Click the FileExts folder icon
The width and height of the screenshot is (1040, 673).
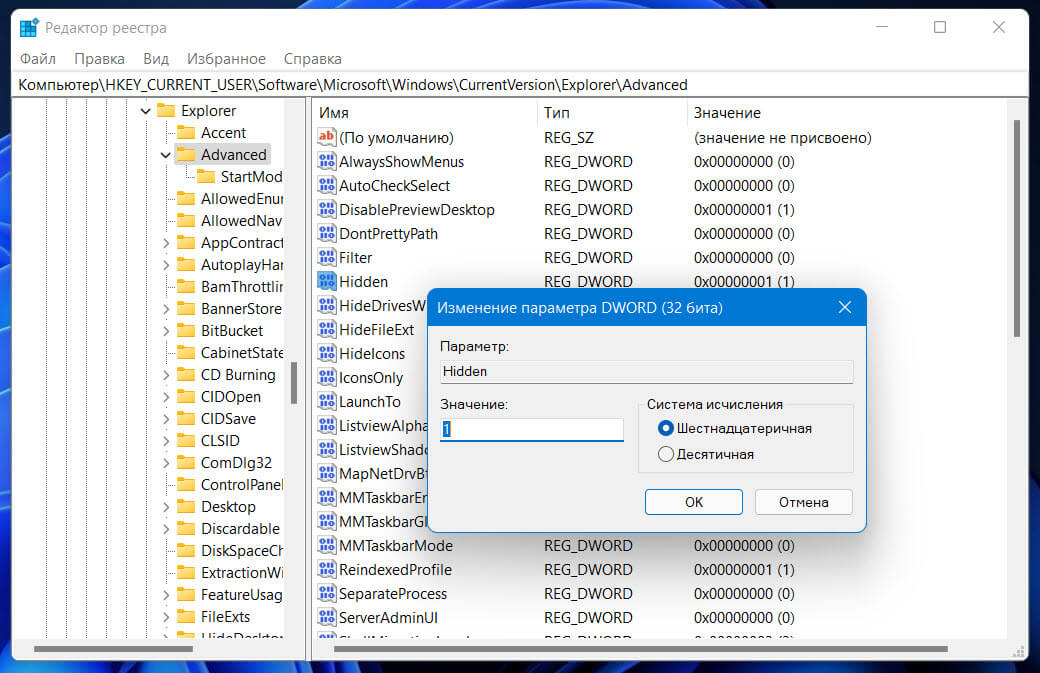[x=186, y=617]
